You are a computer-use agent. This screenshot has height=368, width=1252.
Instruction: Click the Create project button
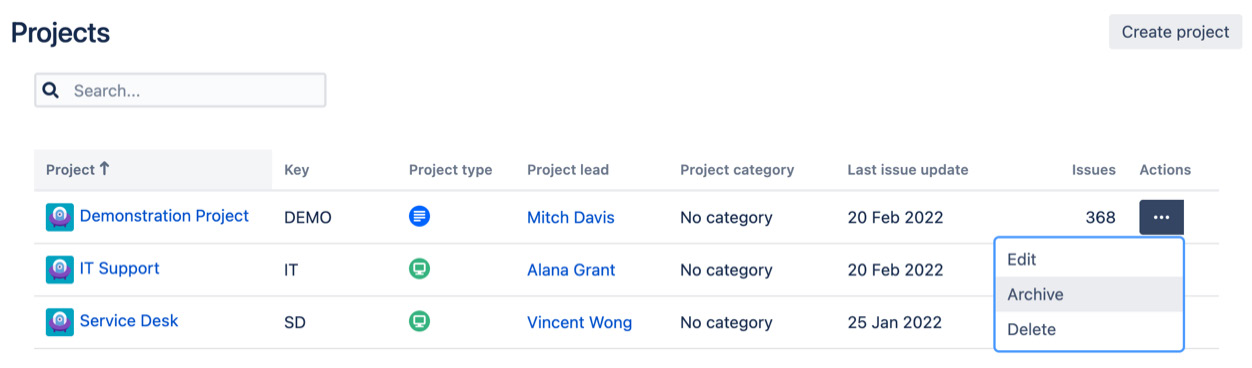(x=1175, y=32)
